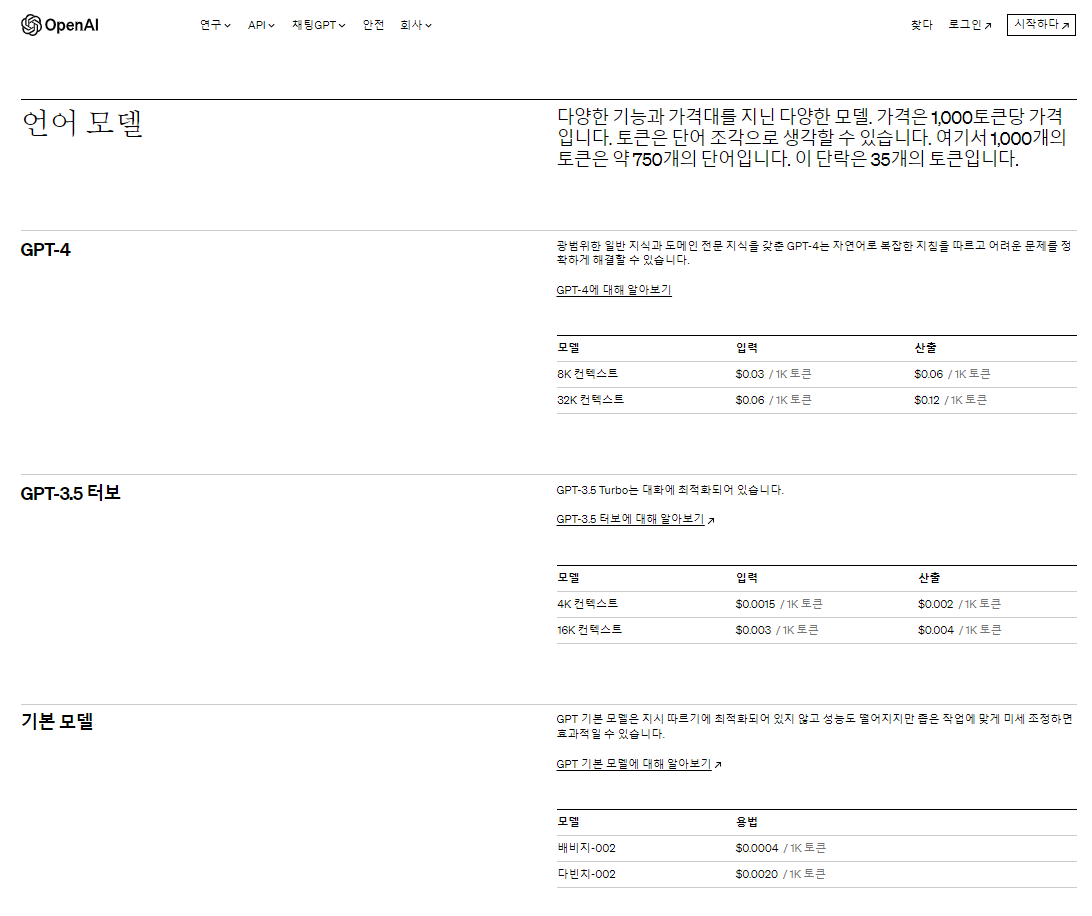This screenshot has width=1092, height=916.
Task: Select the $0.002 output price
Action: (935, 604)
